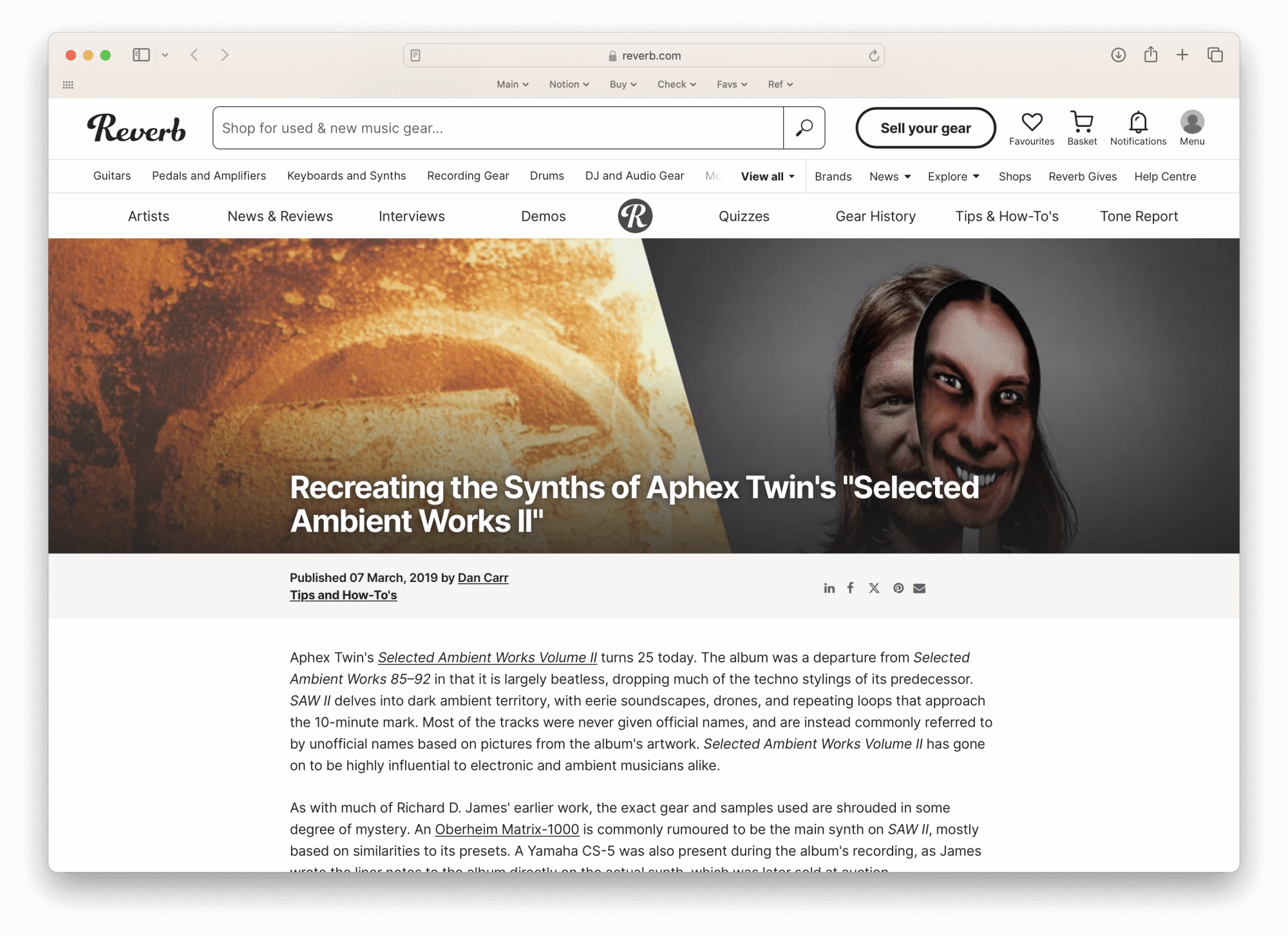Select DJ and Audio Gear category
The height and width of the screenshot is (936, 1288).
(634, 176)
